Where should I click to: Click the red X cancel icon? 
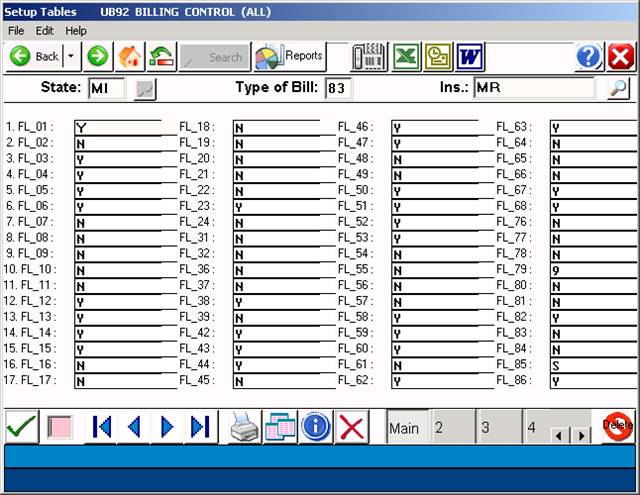point(351,427)
